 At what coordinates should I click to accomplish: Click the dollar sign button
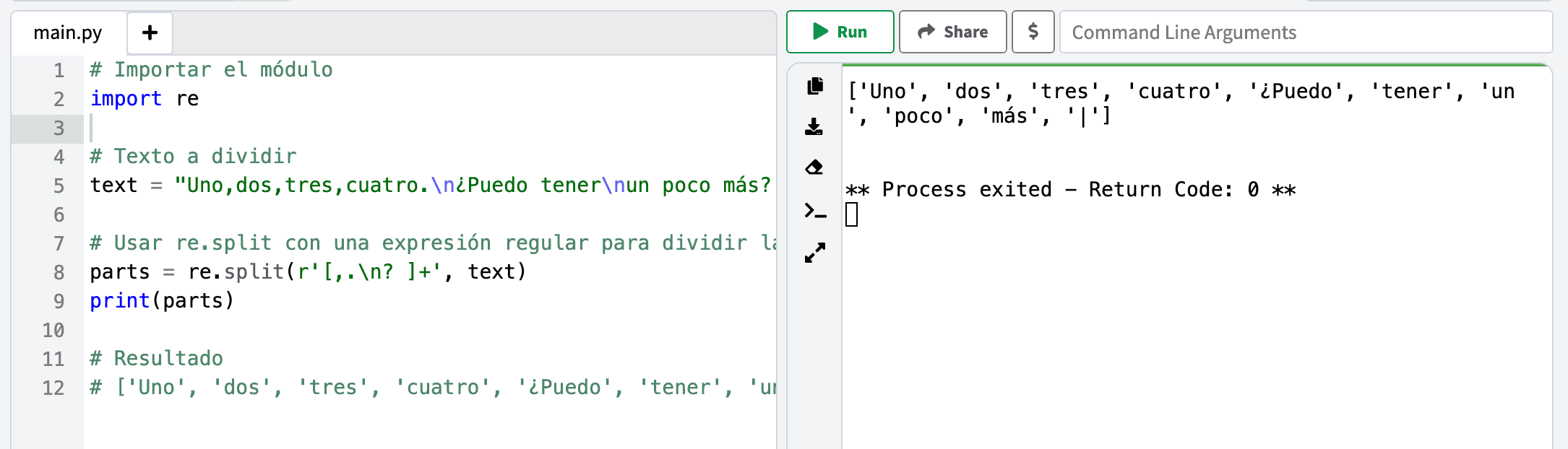tap(1033, 32)
